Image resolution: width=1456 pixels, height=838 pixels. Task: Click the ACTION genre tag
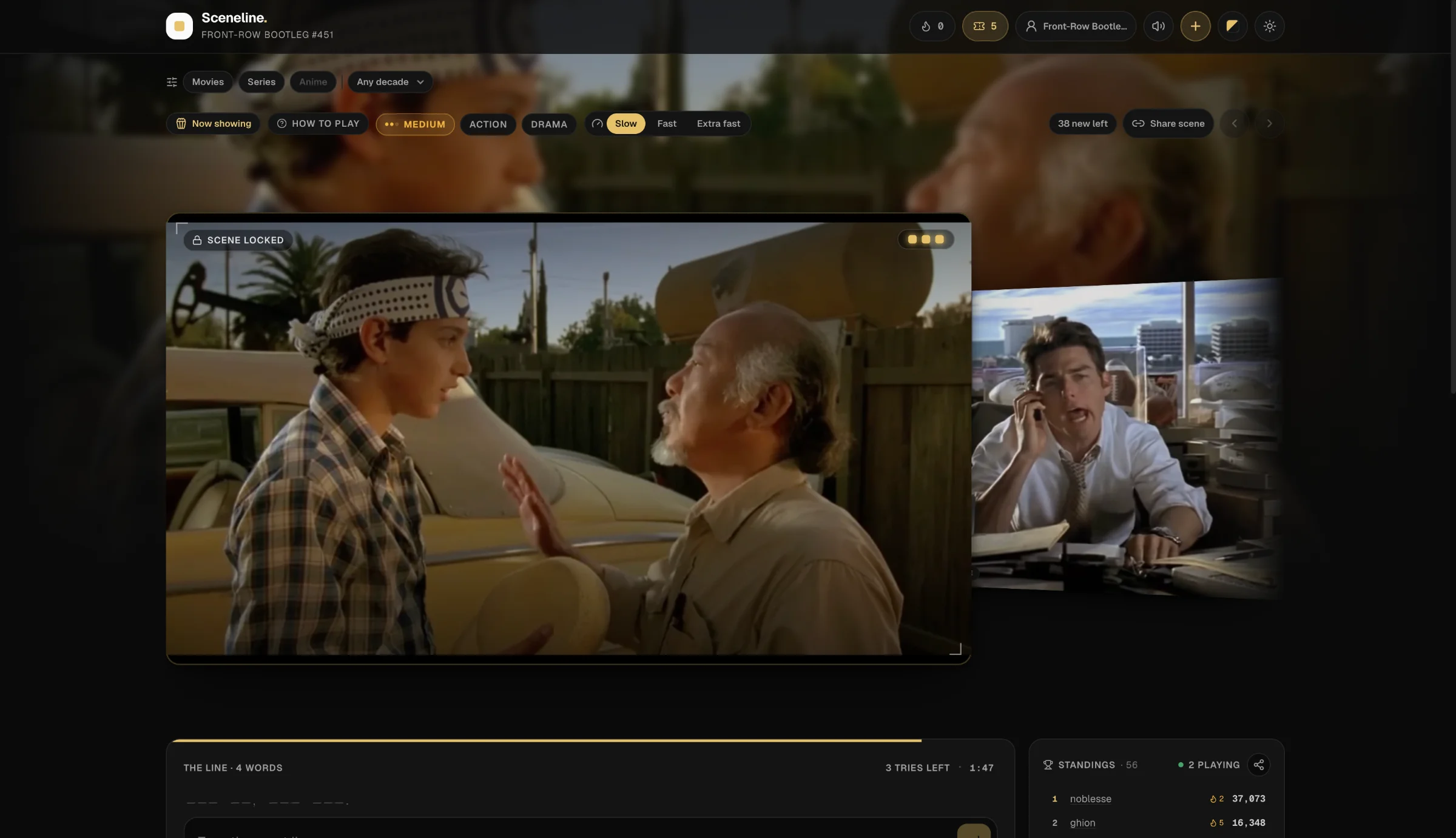tap(488, 124)
